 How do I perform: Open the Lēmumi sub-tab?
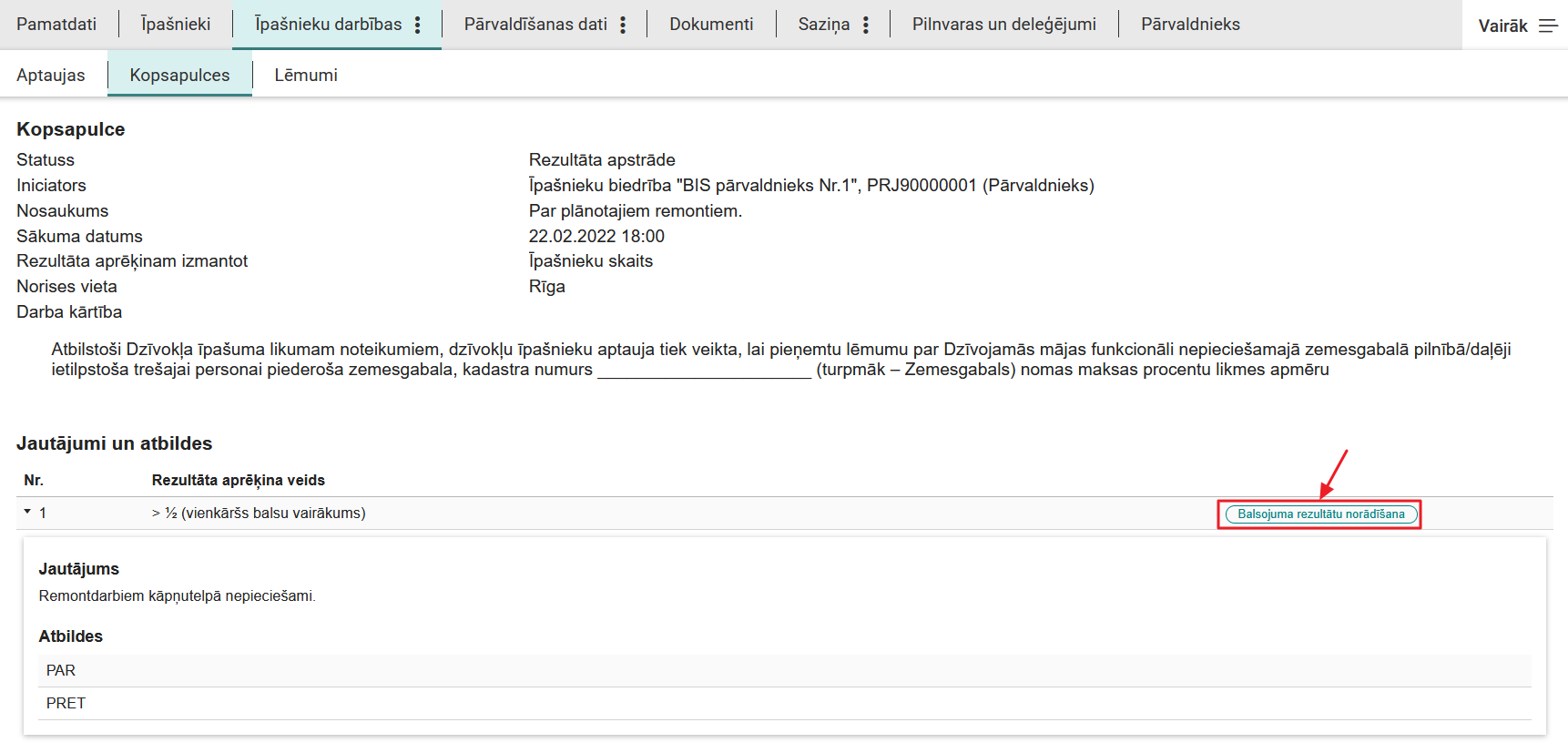tap(306, 75)
